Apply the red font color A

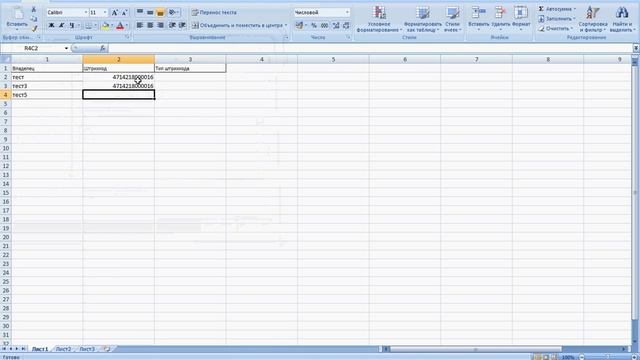(120, 26)
